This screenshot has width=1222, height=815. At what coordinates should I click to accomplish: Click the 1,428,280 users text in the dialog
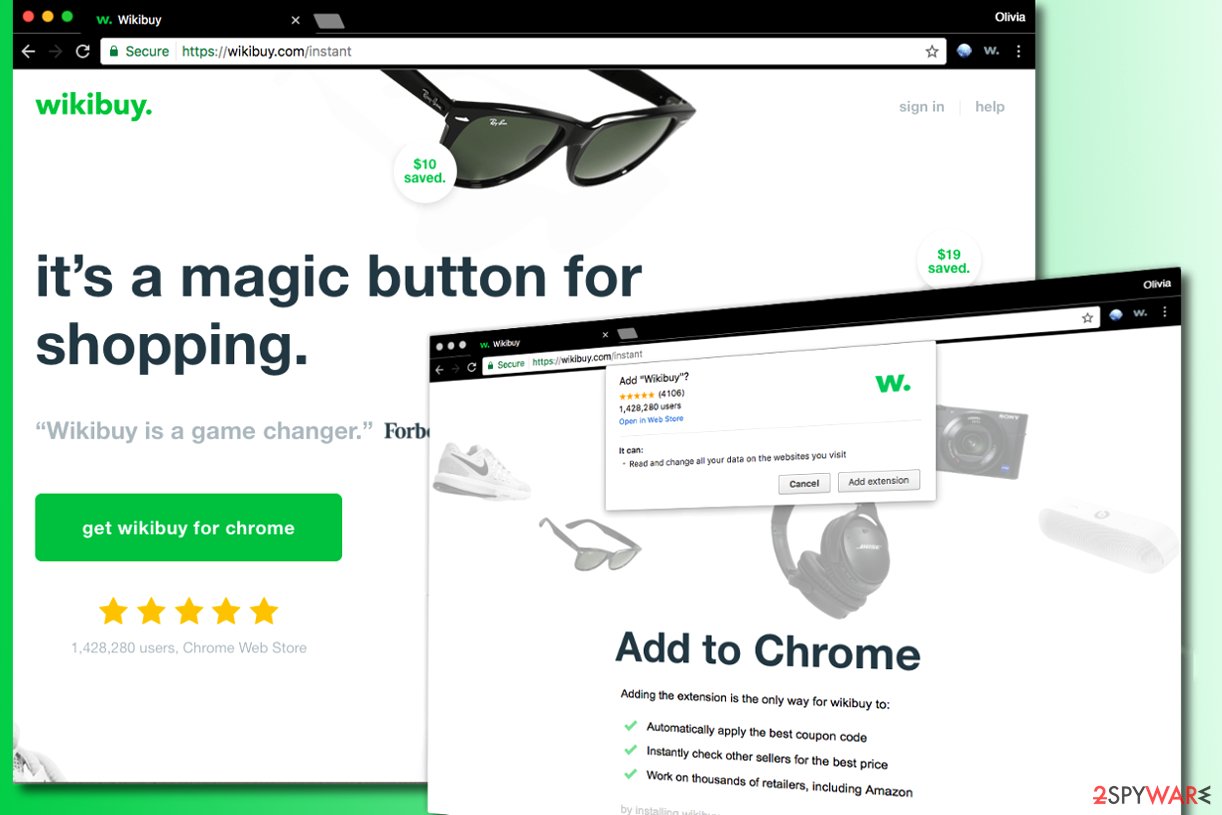pos(651,407)
